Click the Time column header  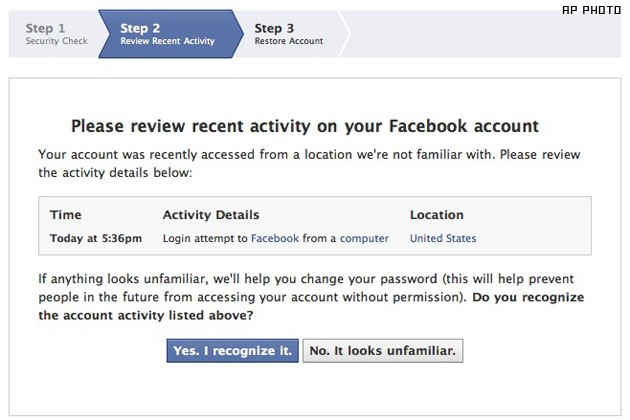click(x=65, y=215)
